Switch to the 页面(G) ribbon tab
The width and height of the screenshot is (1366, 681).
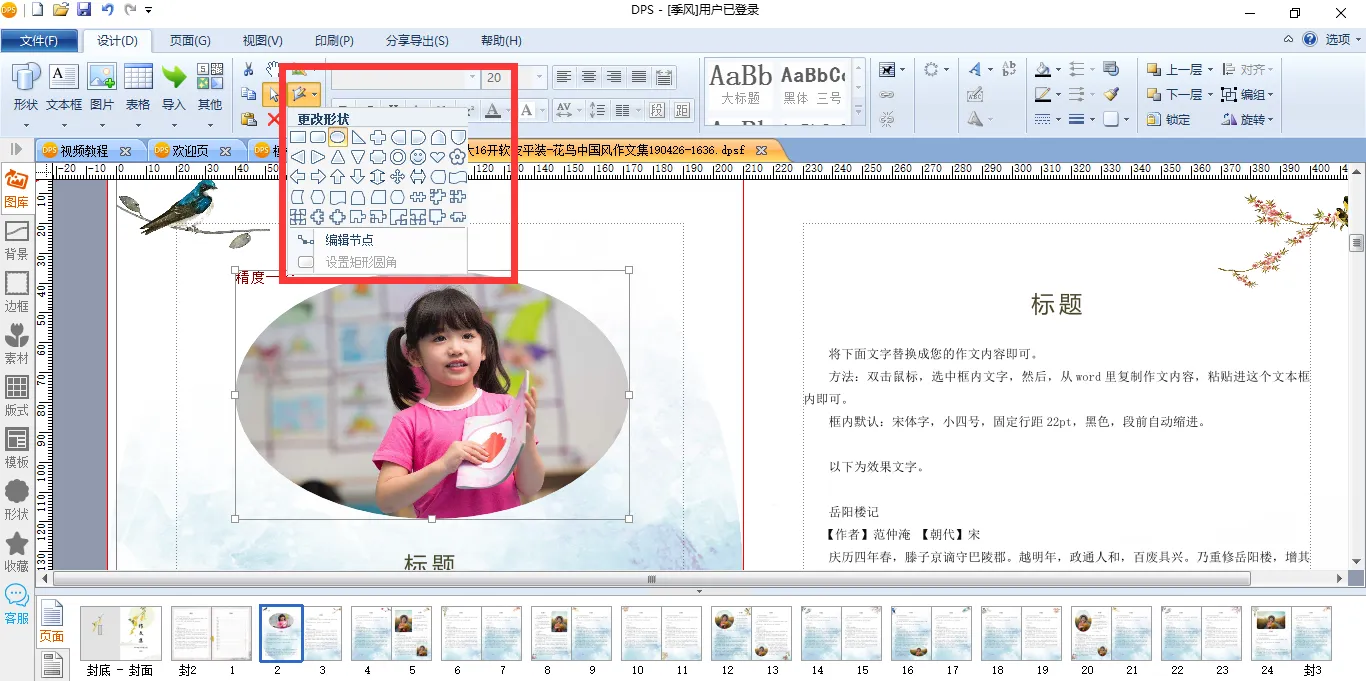[189, 41]
